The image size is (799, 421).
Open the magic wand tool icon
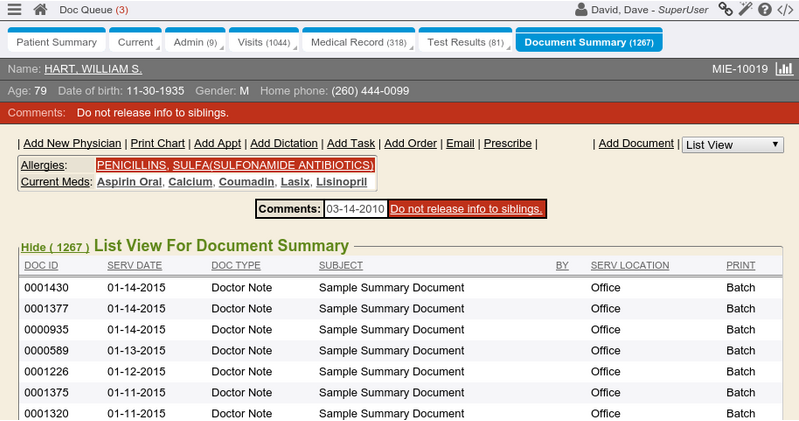pyautogui.click(x=745, y=10)
